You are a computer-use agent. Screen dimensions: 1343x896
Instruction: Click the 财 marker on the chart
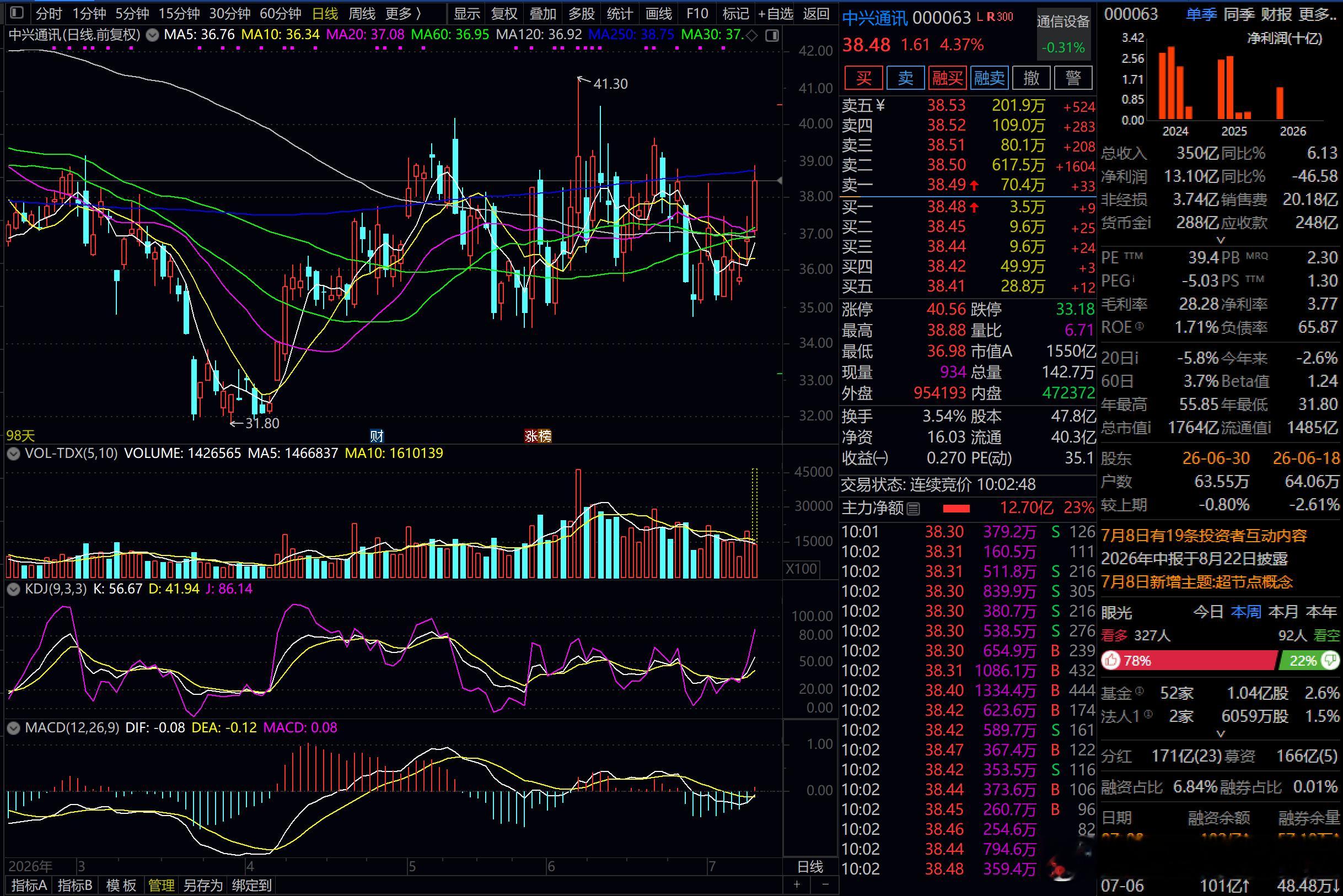coord(377,436)
